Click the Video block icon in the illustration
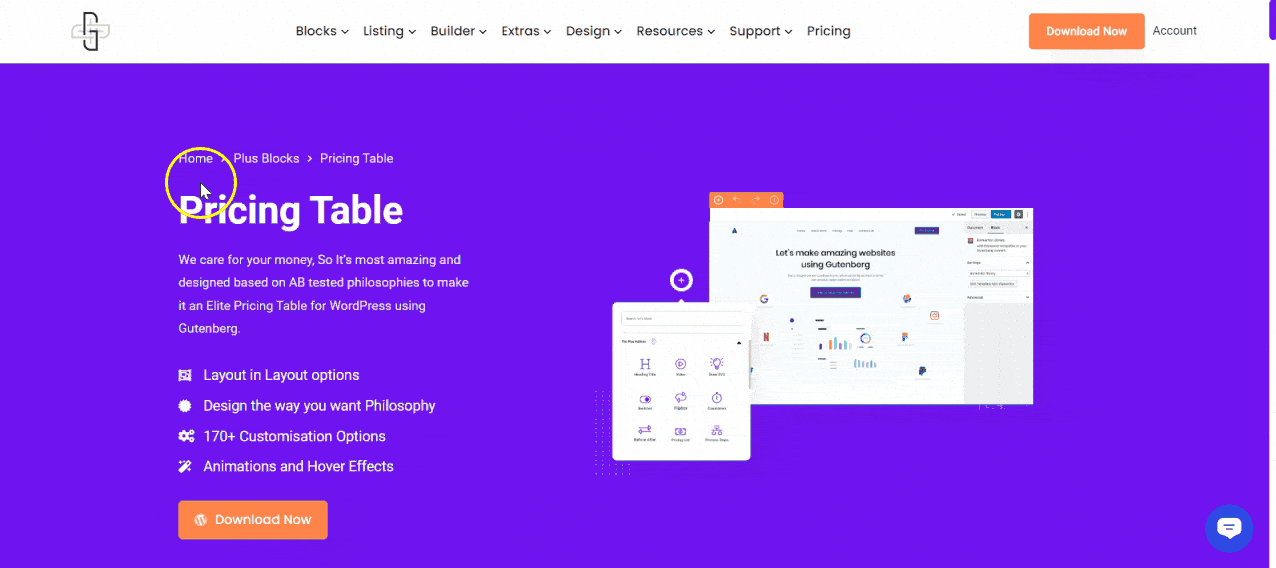This screenshot has width=1276, height=568. [680, 364]
